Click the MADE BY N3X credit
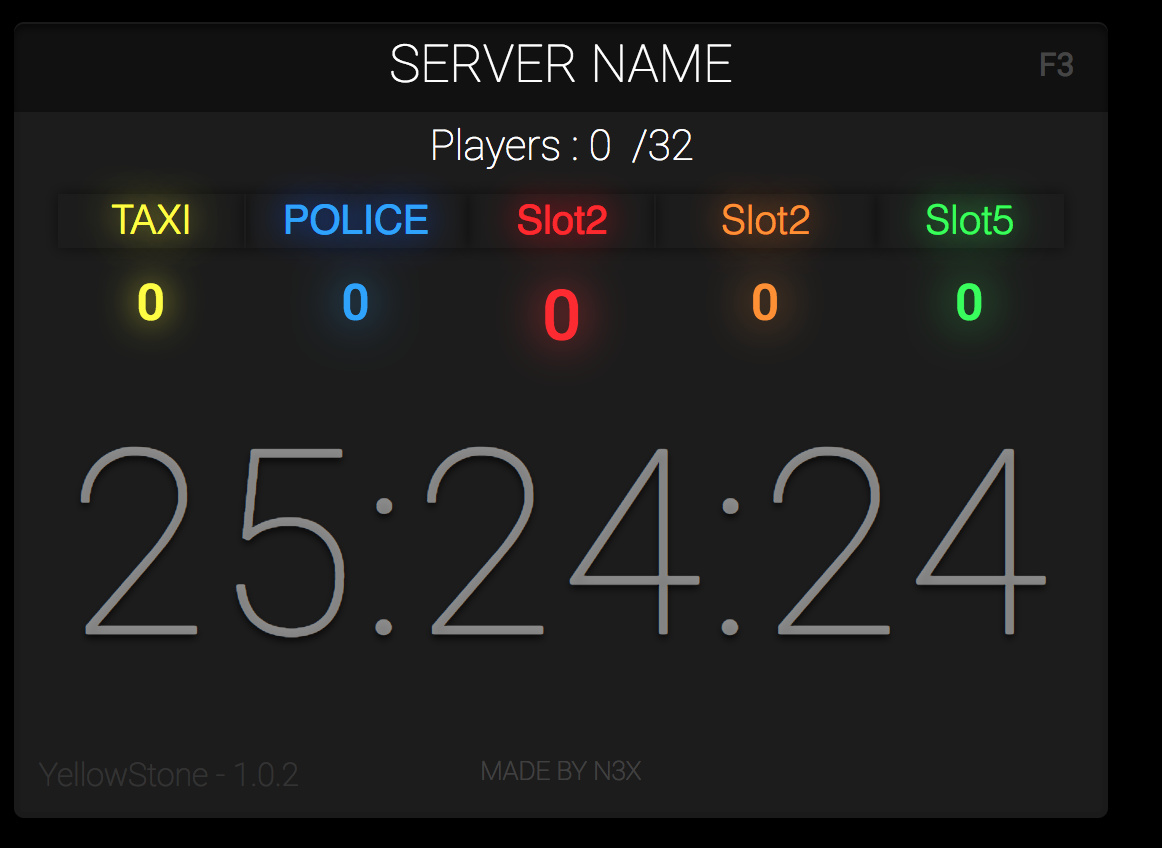 561,772
